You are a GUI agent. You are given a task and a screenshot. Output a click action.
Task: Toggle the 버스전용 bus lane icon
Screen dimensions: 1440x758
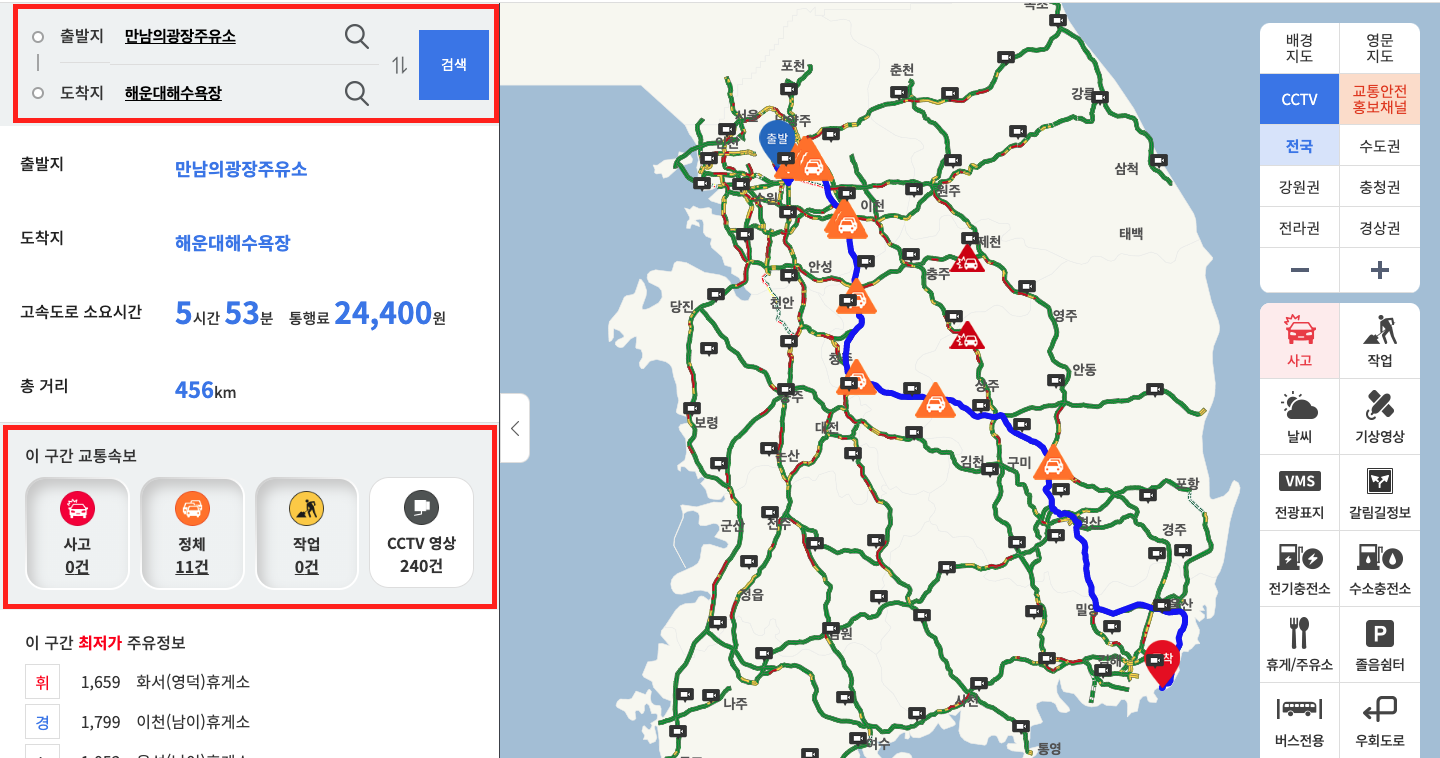1299,720
